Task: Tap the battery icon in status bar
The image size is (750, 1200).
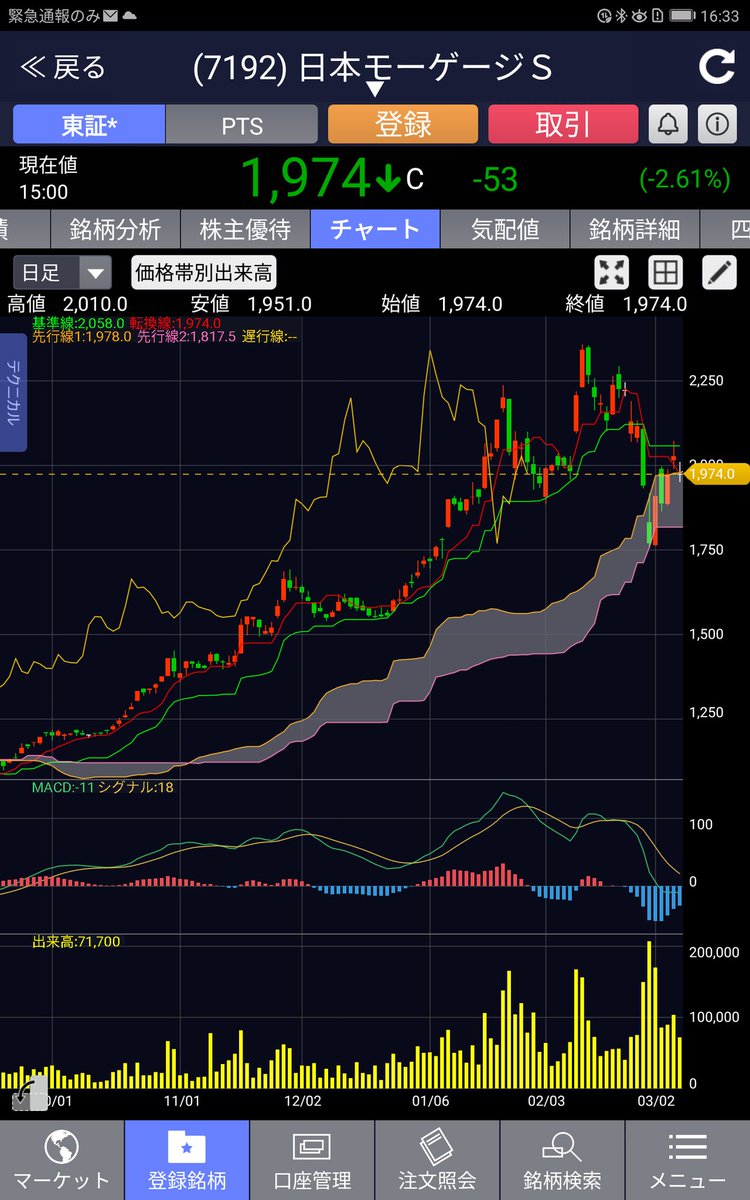Action: 683,16
